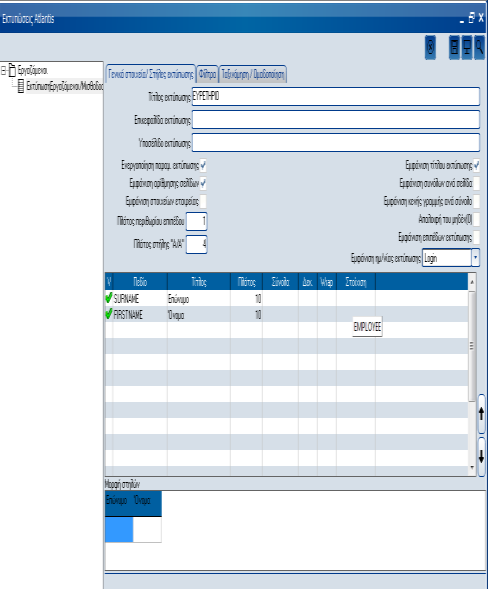The image size is (488, 589).
Task: Click the Τίτλος column header in grid
Action: pyautogui.click(x=199, y=282)
